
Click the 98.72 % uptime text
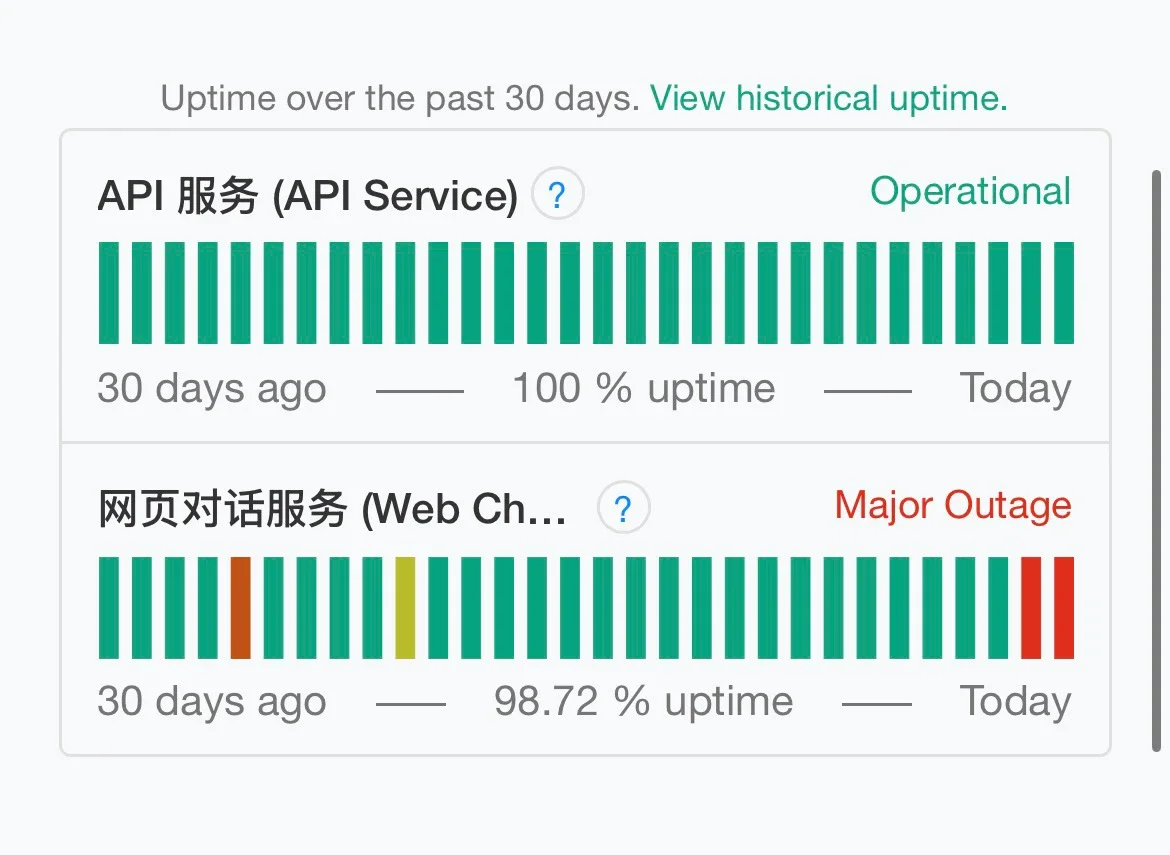click(643, 702)
